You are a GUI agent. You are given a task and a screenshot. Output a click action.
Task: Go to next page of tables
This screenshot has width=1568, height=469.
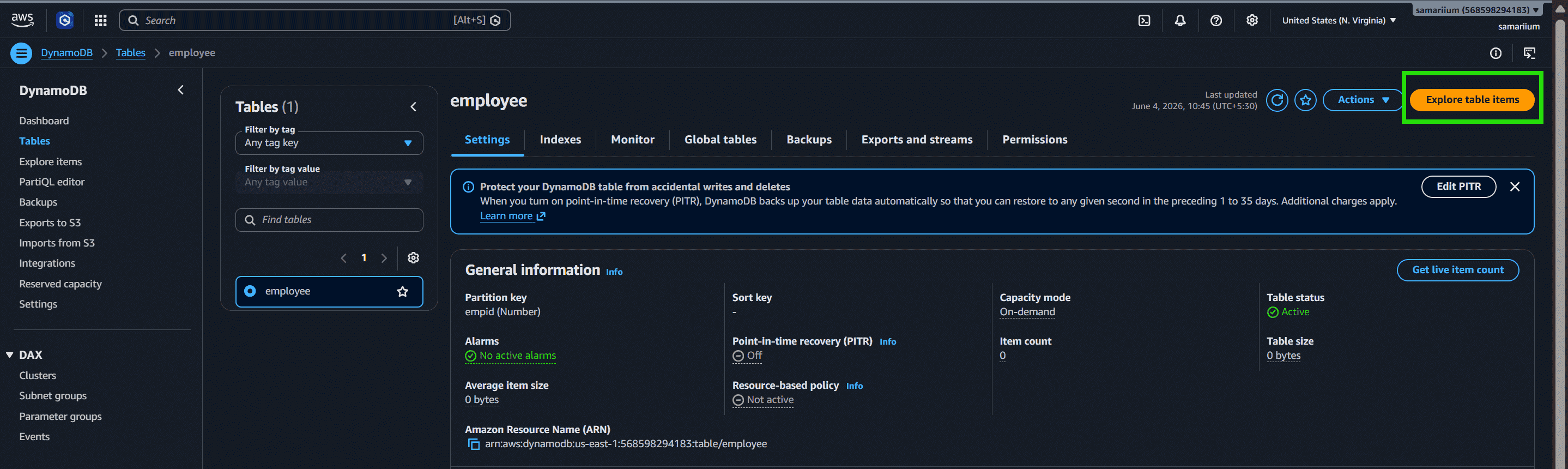click(x=384, y=258)
